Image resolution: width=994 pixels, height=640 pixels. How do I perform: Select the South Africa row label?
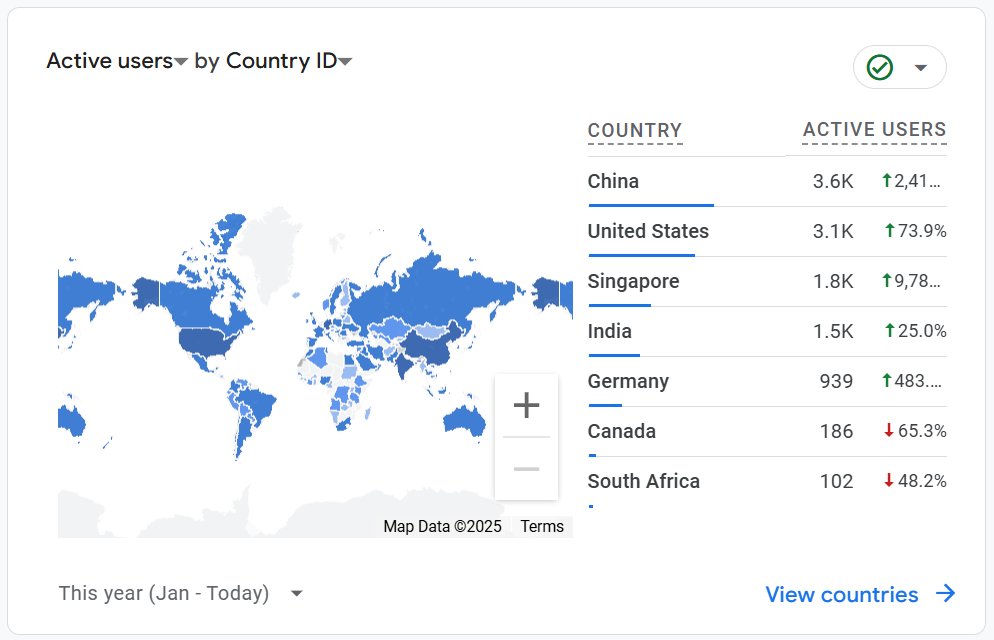pyautogui.click(x=643, y=482)
